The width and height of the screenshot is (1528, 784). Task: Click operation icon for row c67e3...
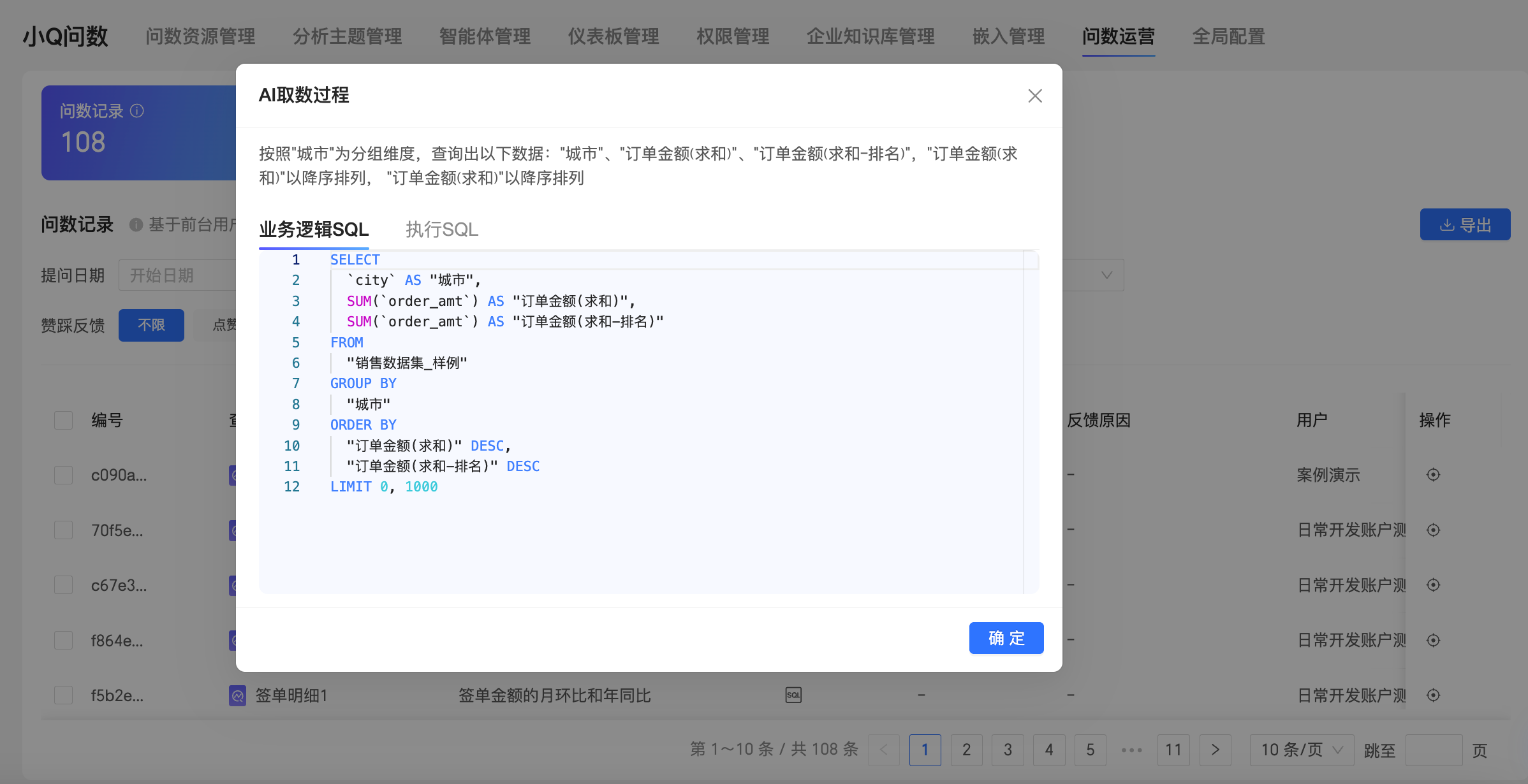tap(1433, 585)
